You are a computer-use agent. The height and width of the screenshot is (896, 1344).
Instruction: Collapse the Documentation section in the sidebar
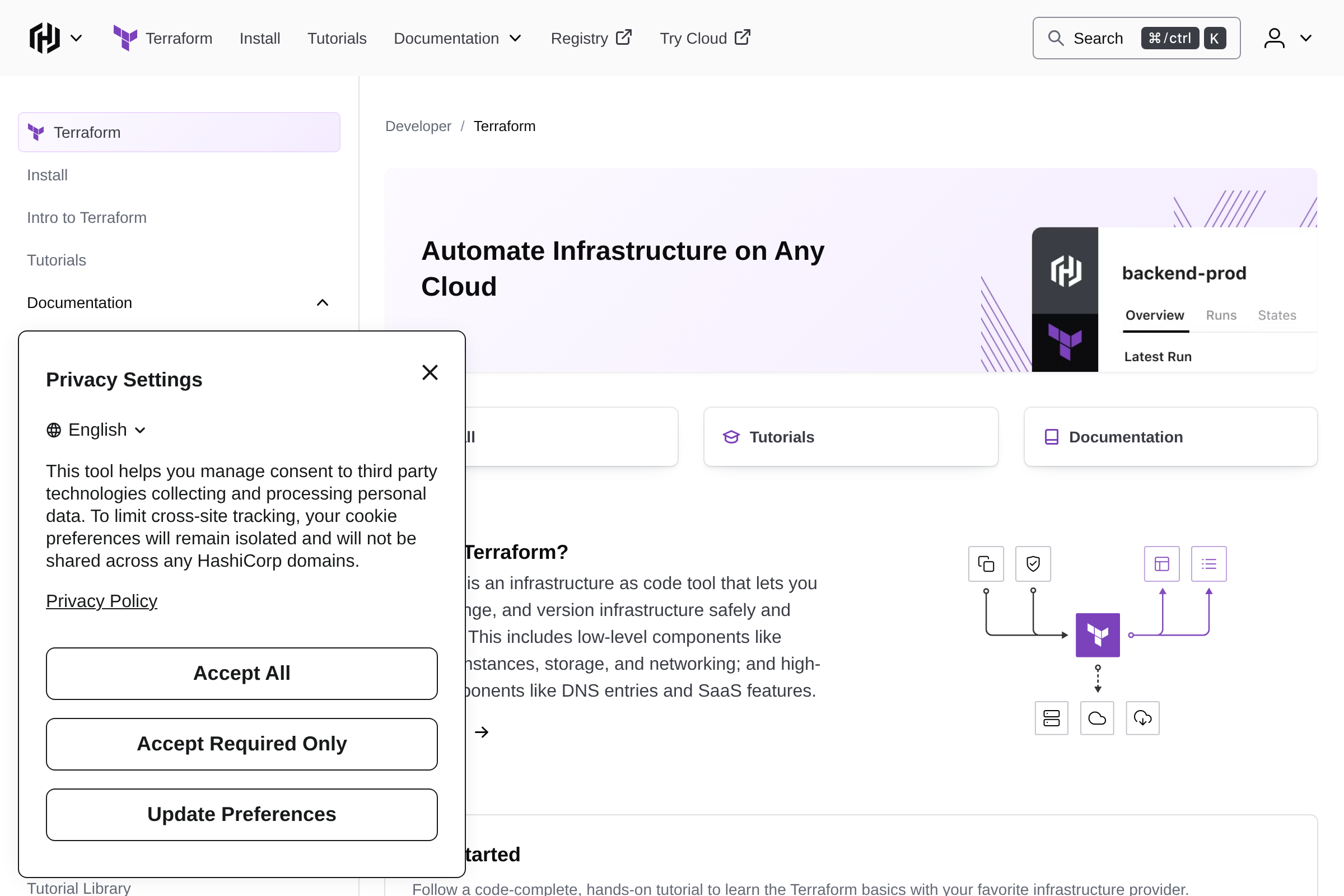coord(323,302)
